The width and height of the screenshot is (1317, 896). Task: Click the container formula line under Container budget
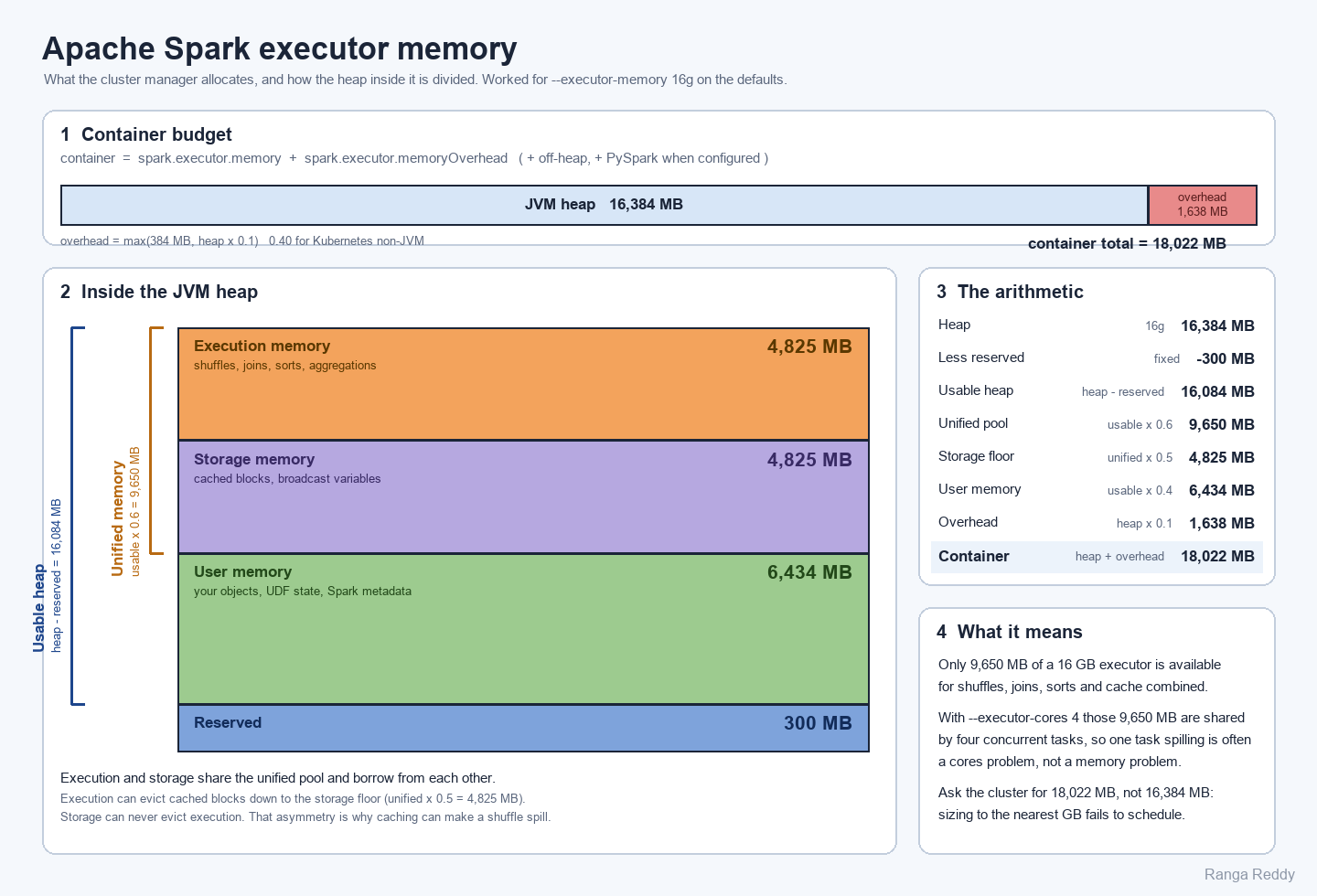pyautogui.click(x=414, y=158)
